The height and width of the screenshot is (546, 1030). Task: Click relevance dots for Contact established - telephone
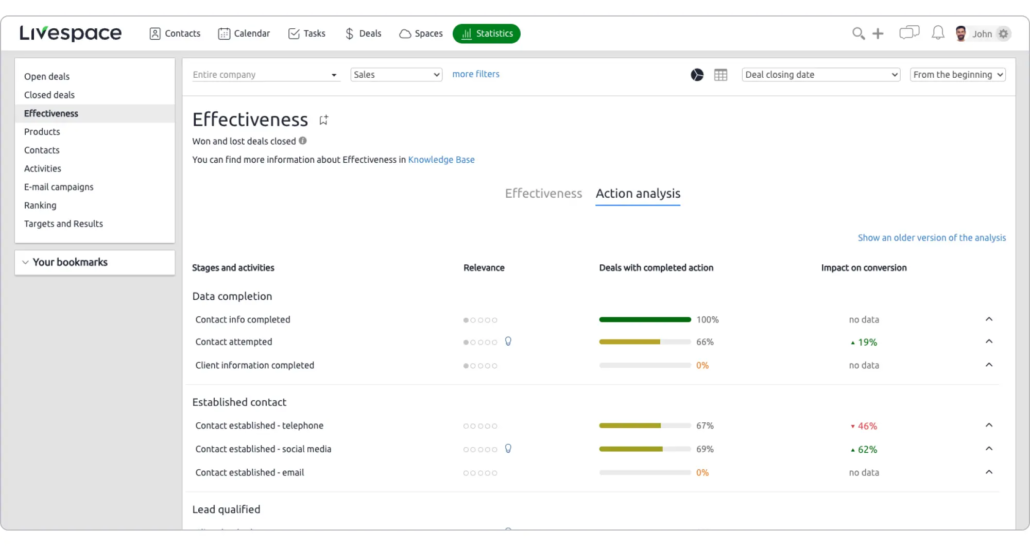[x=480, y=426]
